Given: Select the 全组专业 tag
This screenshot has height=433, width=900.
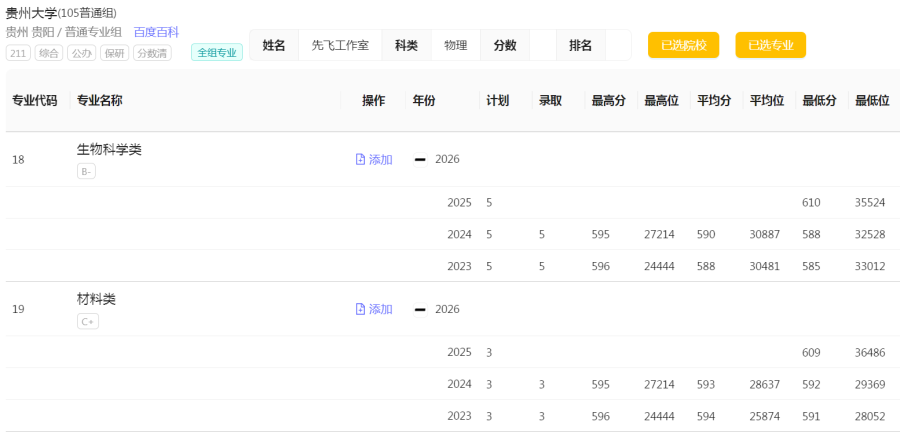Looking at the screenshot, I should [x=217, y=53].
